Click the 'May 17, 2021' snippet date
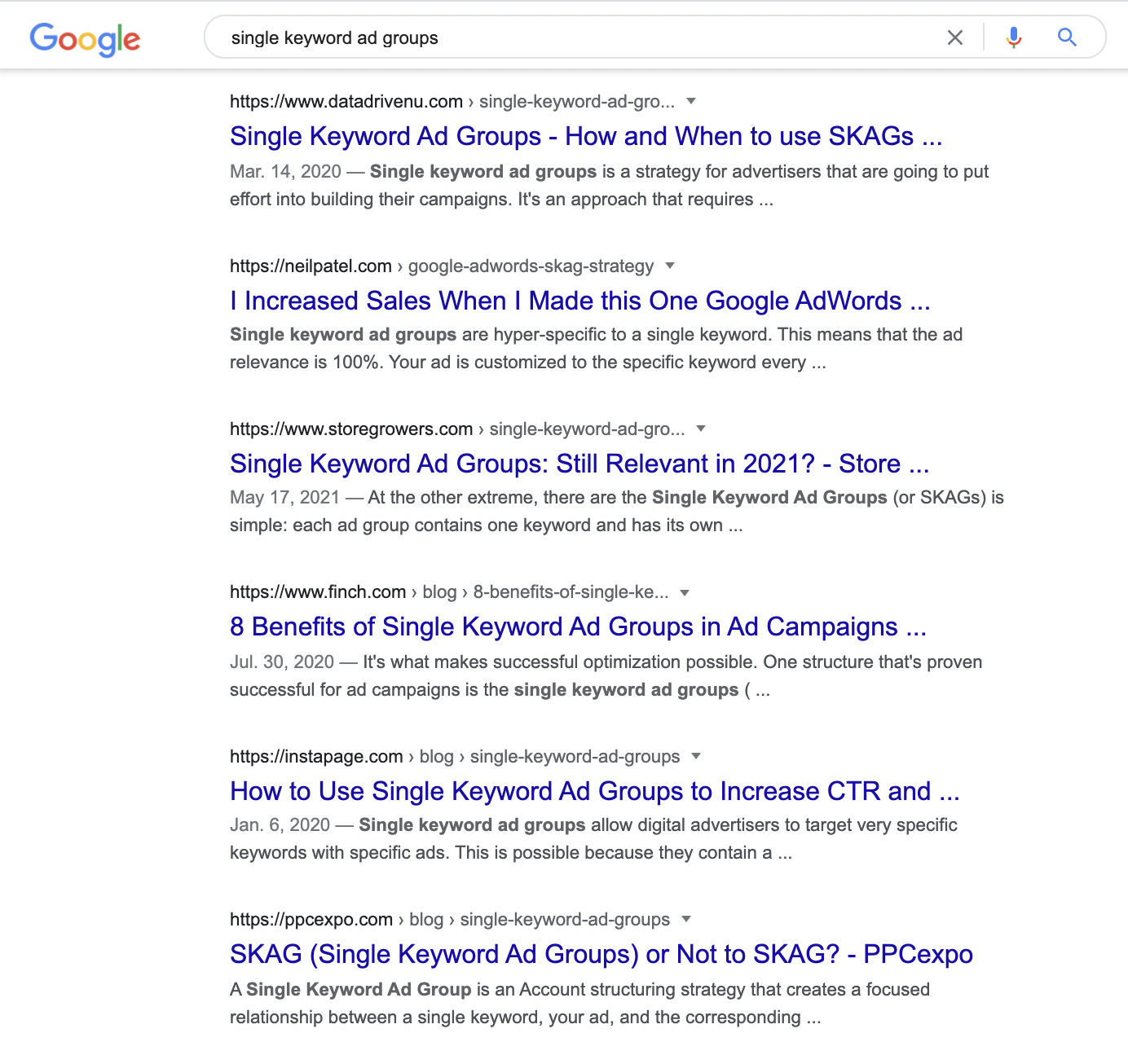This screenshot has height=1064, width=1128. point(284,498)
